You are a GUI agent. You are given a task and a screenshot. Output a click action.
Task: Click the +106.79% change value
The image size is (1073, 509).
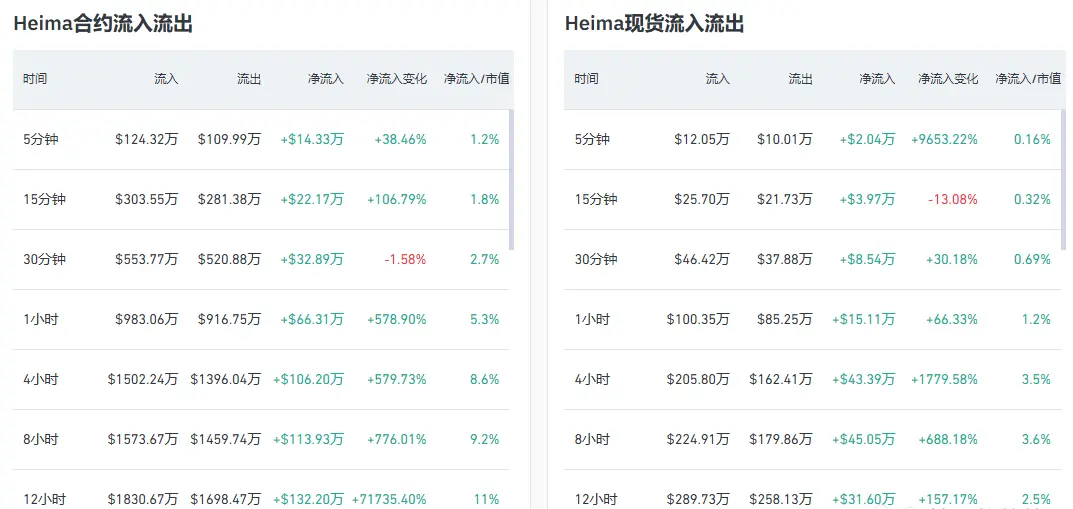pyautogui.click(x=397, y=199)
